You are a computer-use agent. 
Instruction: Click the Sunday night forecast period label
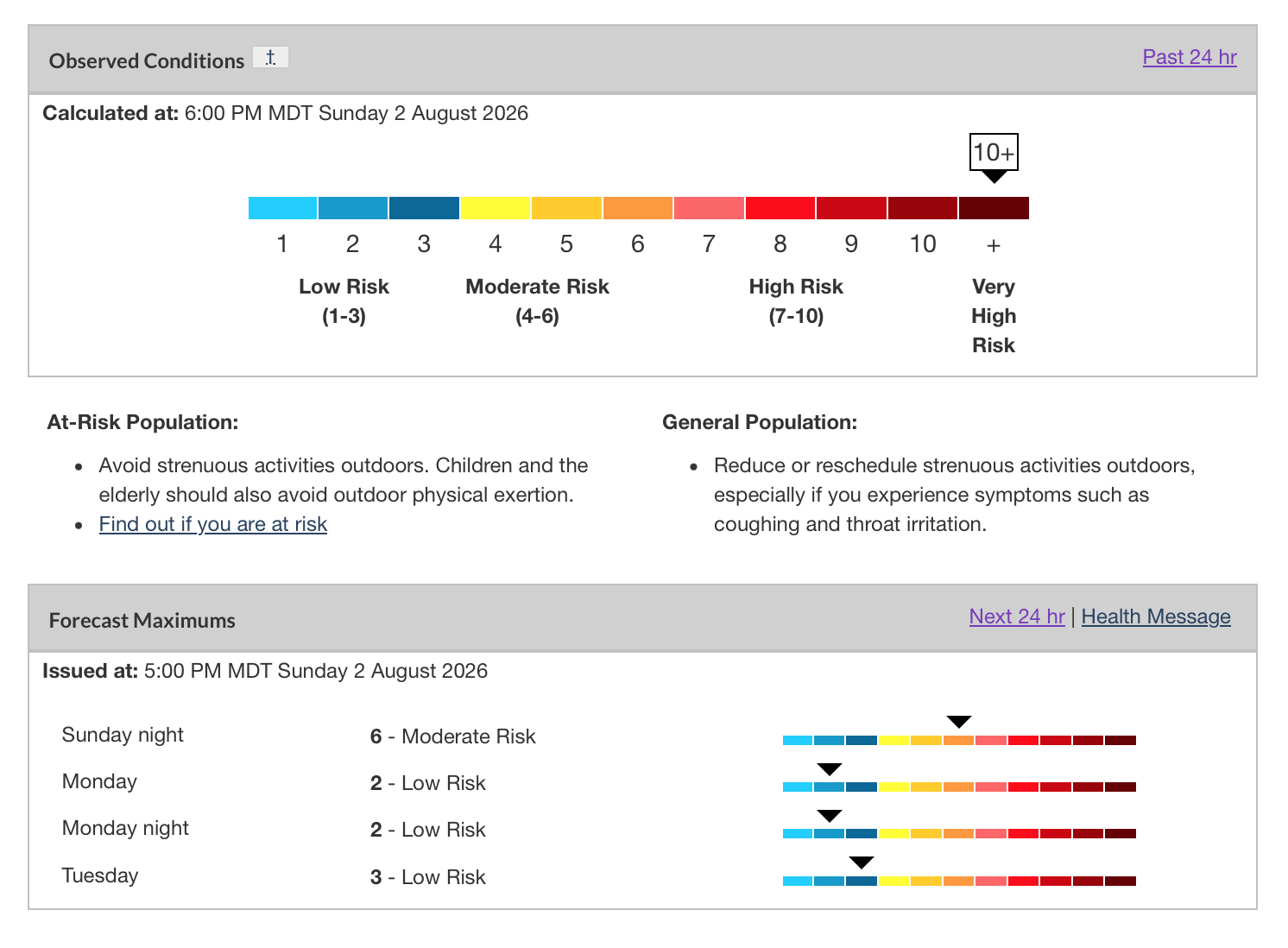click(123, 735)
